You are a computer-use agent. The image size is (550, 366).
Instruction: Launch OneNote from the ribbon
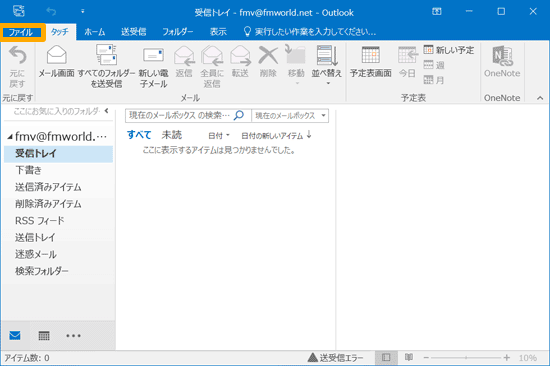coord(502,61)
